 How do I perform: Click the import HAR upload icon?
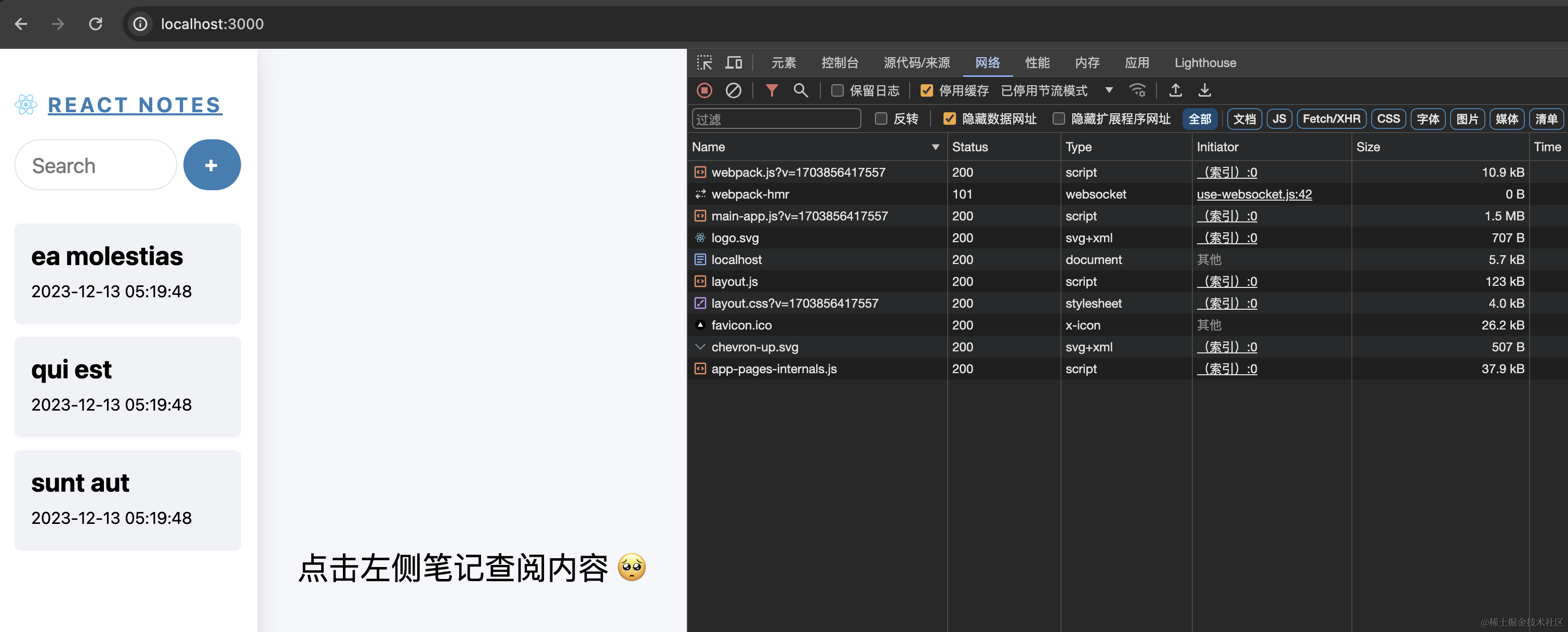[1175, 91]
